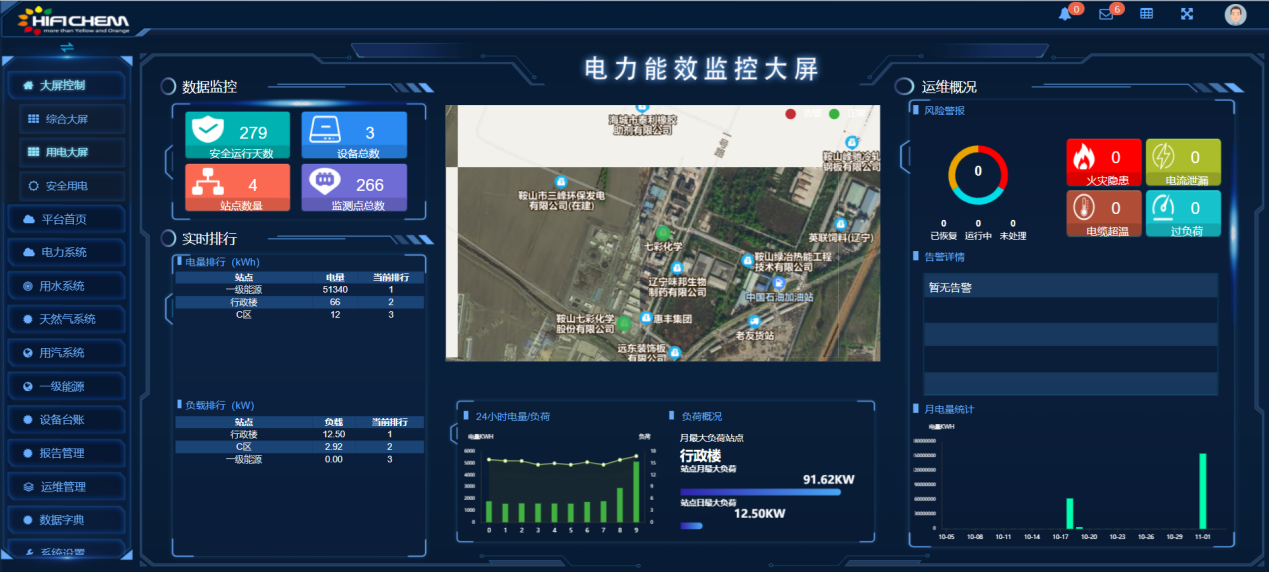Click 已恢复 count label
The image size is (1269, 572).
click(943, 236)
